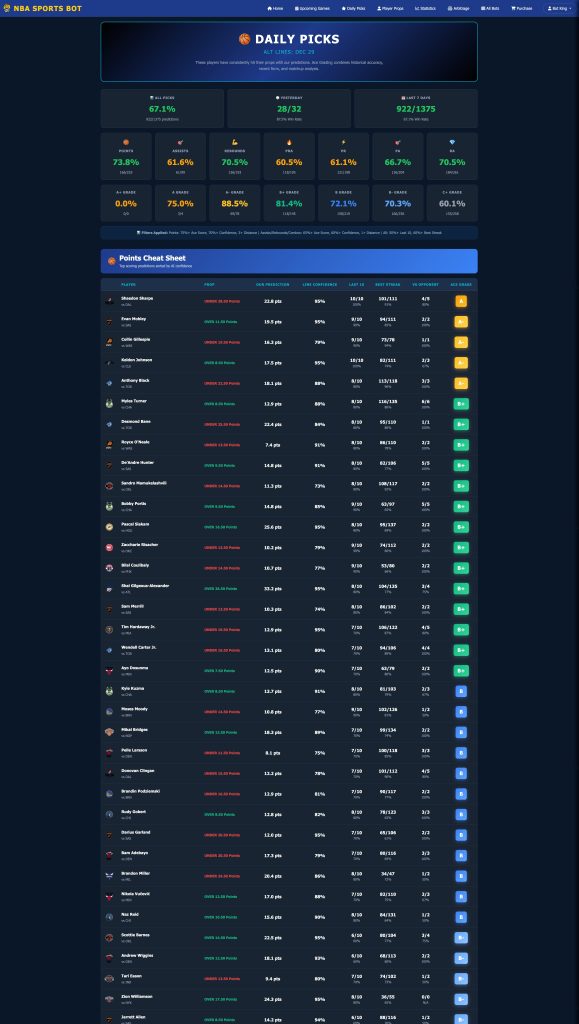Click the team logo next to Shaedon Sharpe
The image size is (579, 1024).
[110, 301]
